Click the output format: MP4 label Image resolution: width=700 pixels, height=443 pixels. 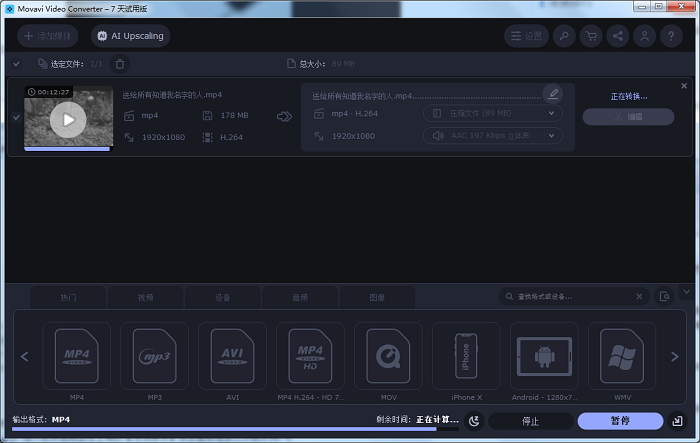click(41, 419)
